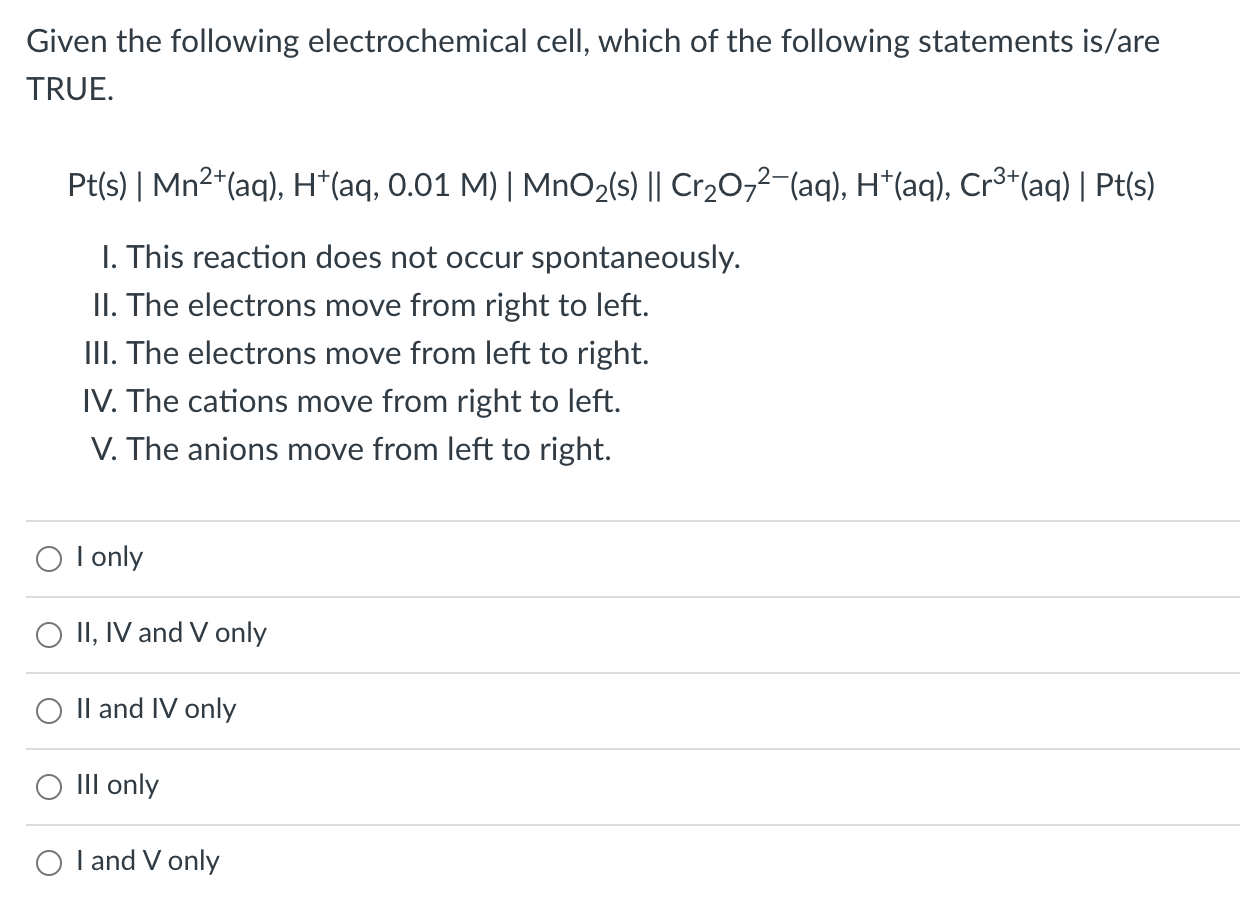Click statement V about anions moving

[351, 450]
